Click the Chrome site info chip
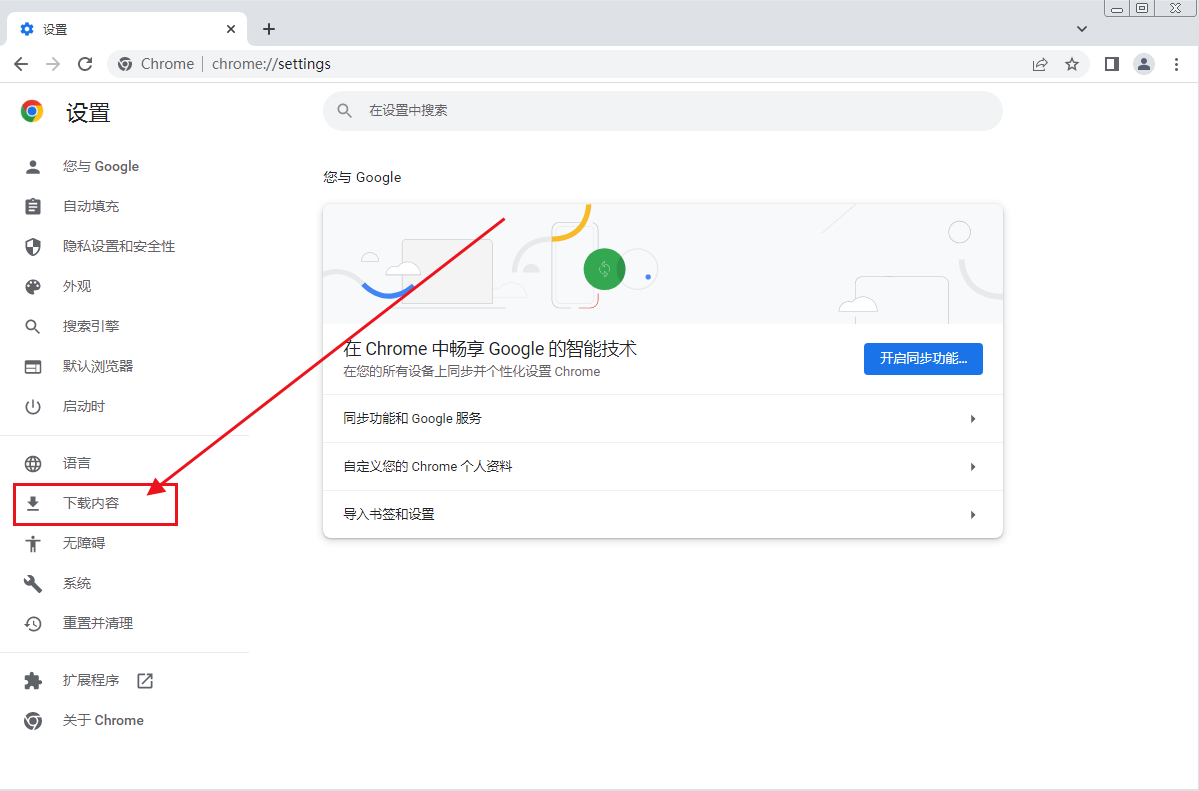 click(x=156, y=64)
